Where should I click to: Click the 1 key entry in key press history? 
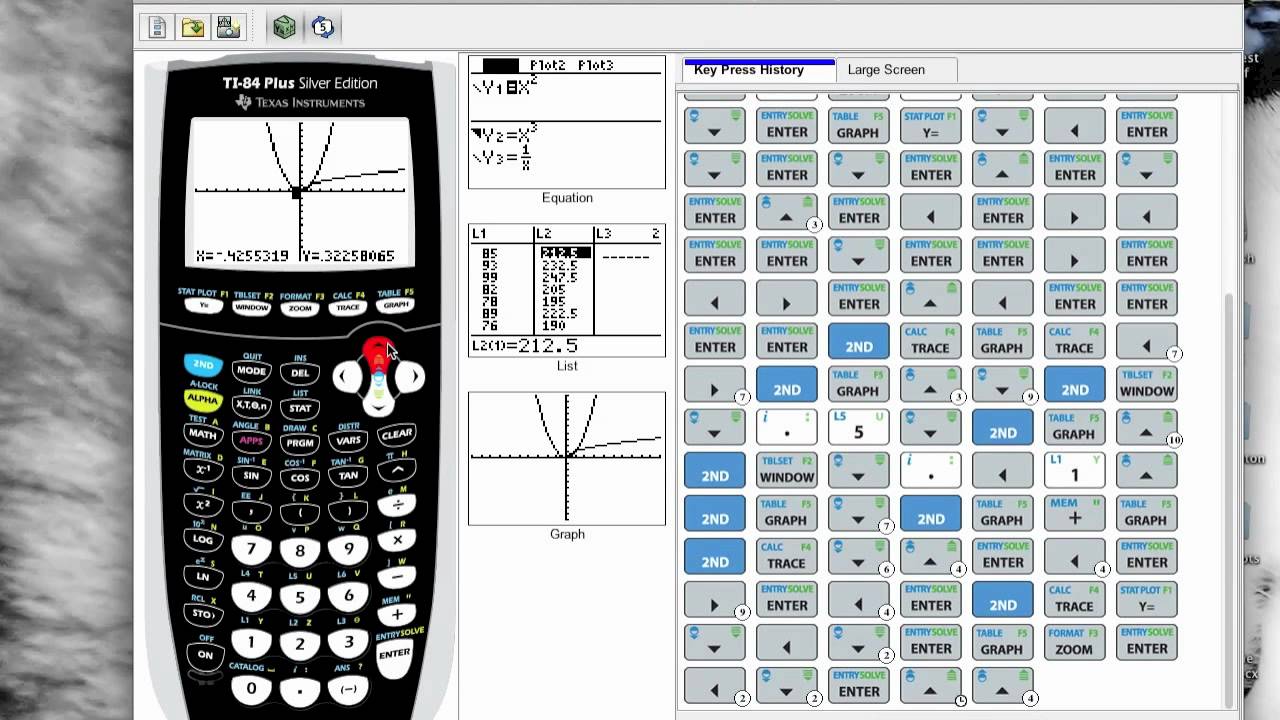click(1074, 469)
